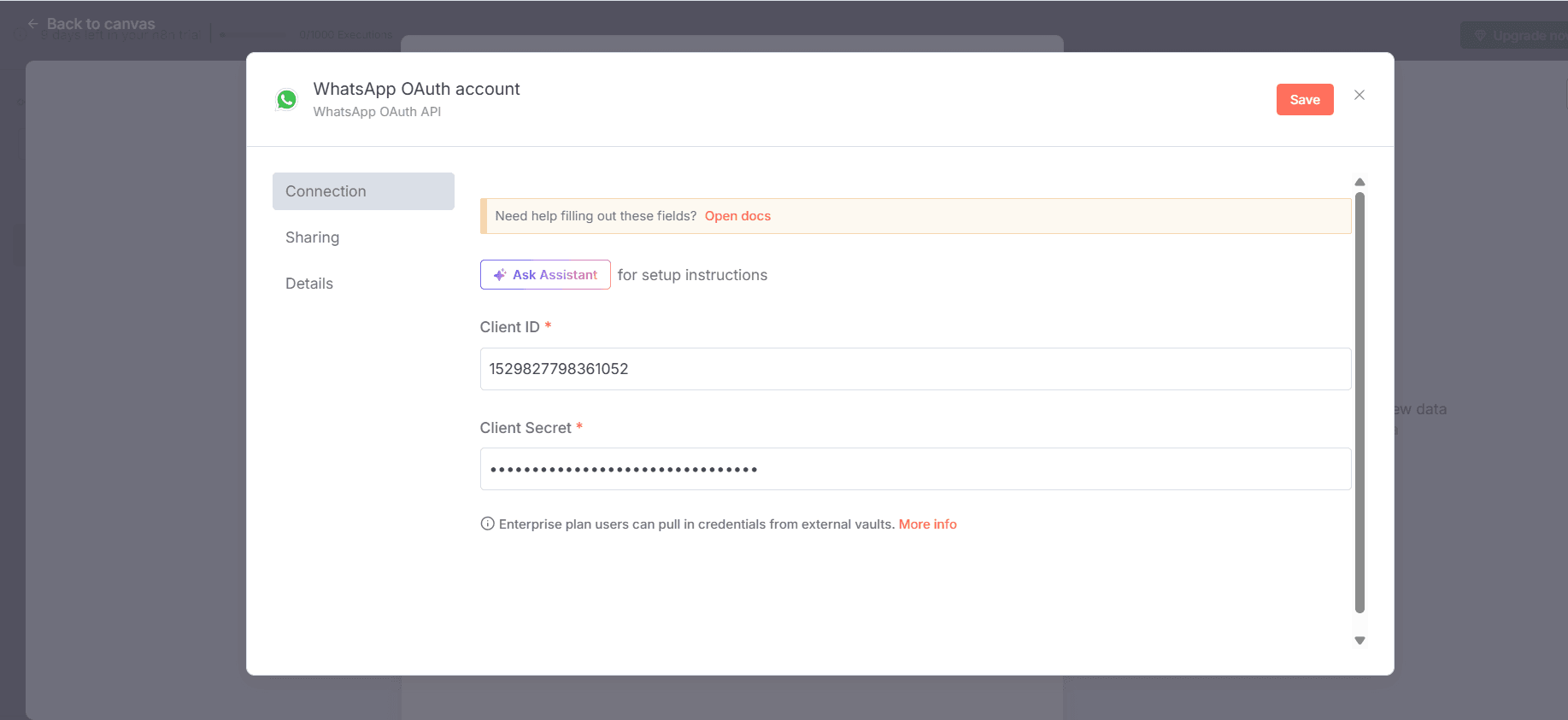Open the Details tab
Image resolution: width=1568 pixels, height=720 pixels.
[x=309, y=284]
